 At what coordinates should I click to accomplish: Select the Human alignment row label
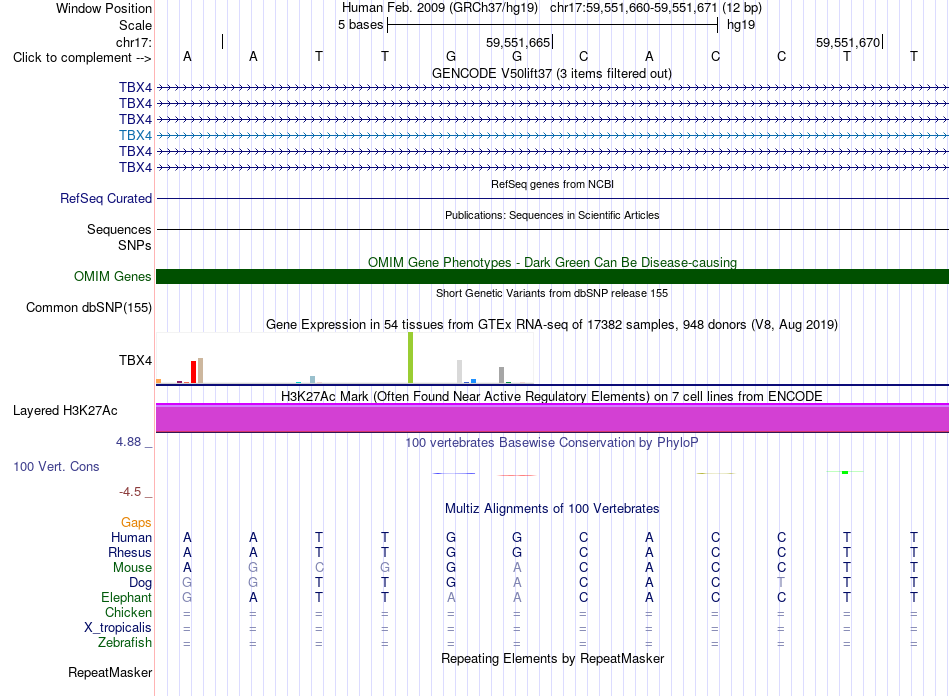click(x=131, y=537)
